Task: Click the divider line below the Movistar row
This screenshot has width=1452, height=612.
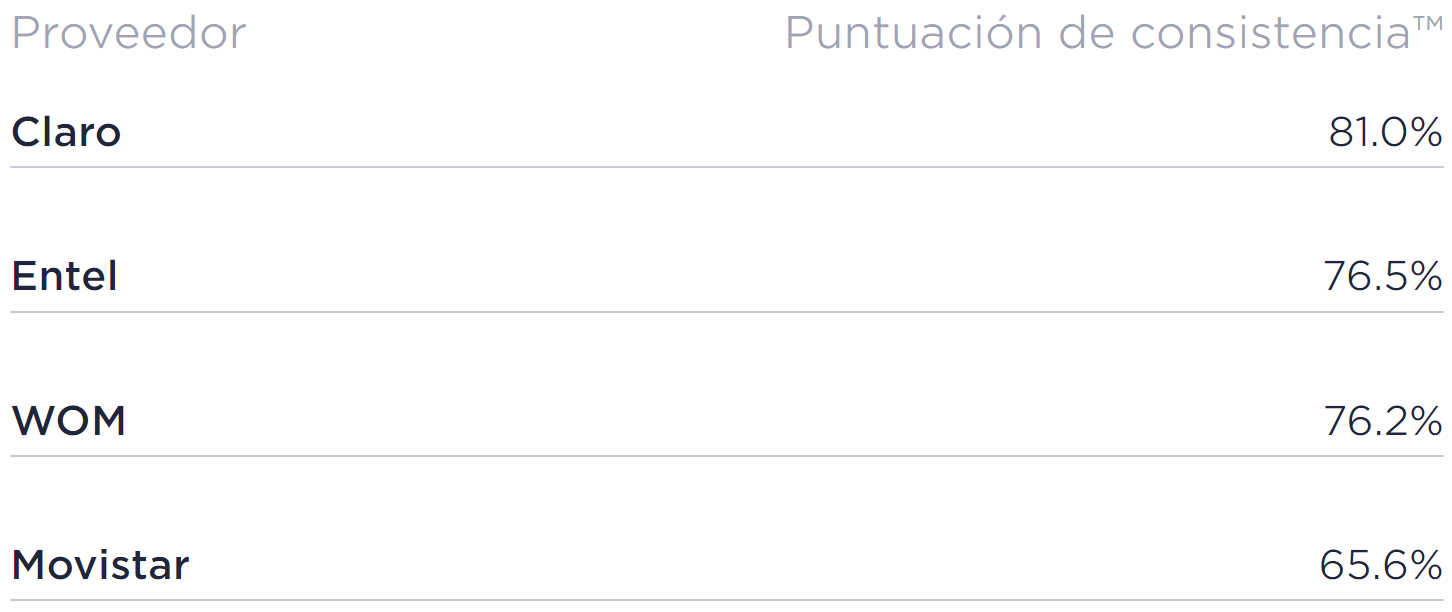Action: tap(726, 600)
